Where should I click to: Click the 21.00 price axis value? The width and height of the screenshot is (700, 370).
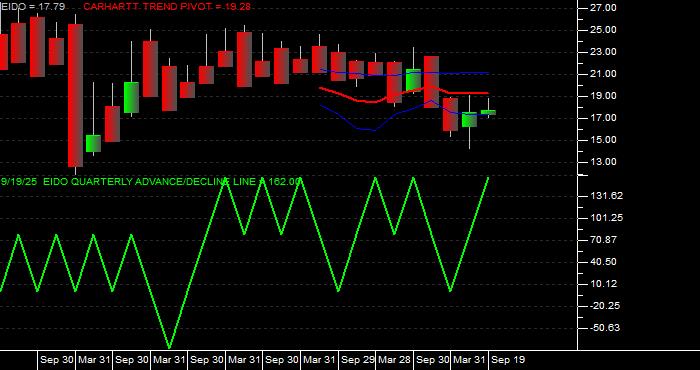tap(604, 74)
